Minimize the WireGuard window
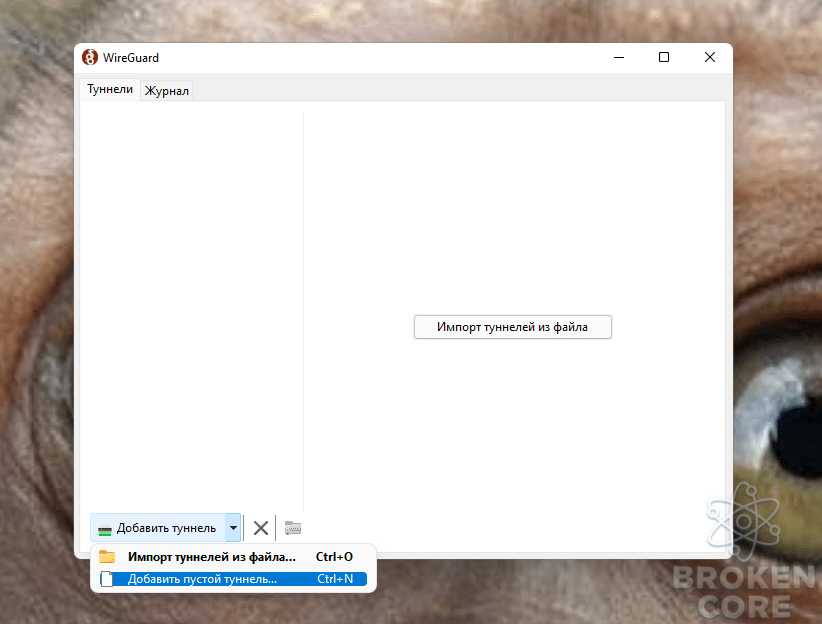 pyautogui.click(x=619, y=57)
